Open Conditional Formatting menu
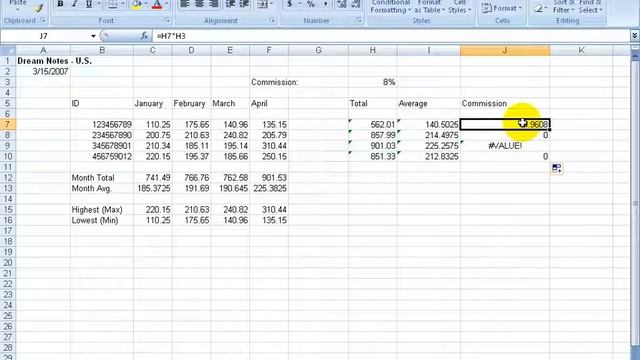640x360 pixels. [391, 7]
